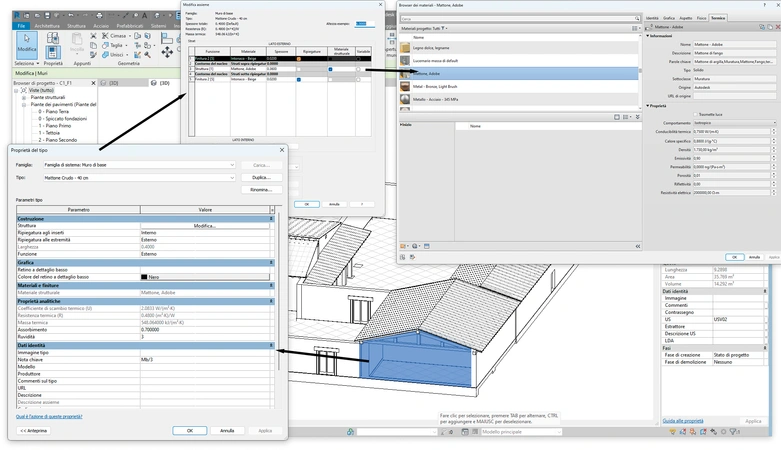Click the Proprietà palette icon in ribbon
The image size is (781, 450).
point(52,52)
